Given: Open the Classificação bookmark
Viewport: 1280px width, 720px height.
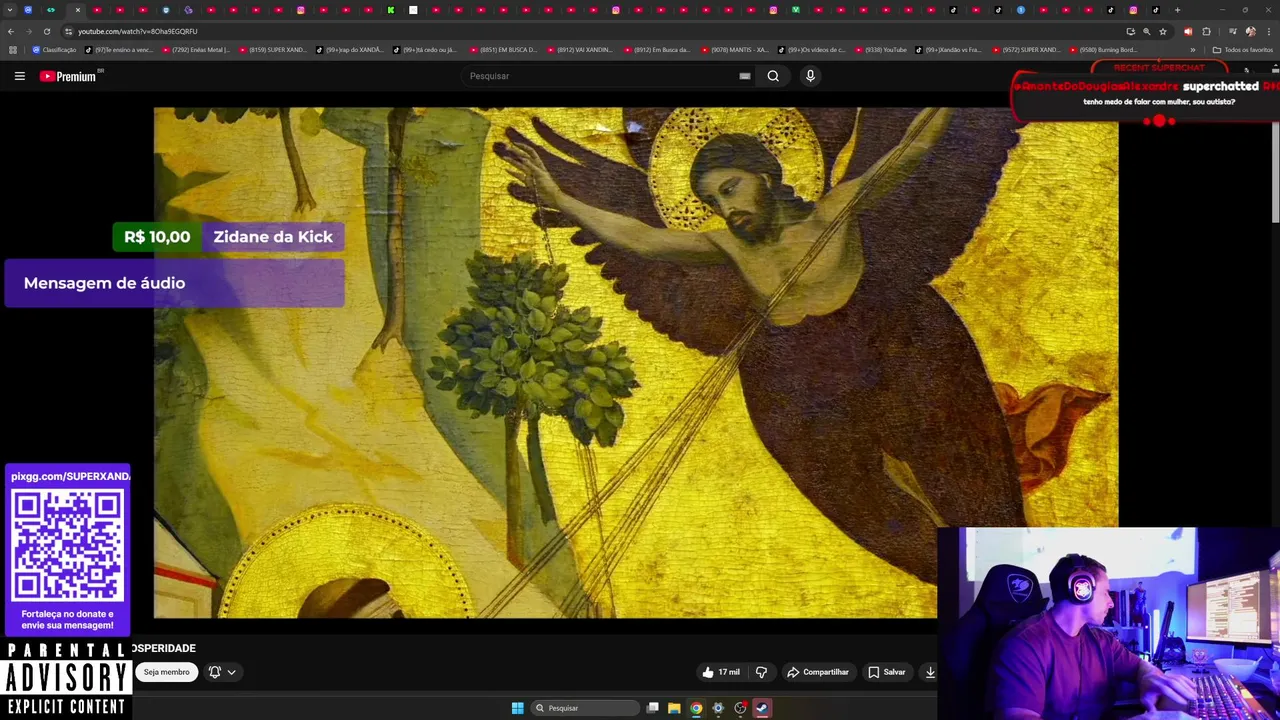Looking at the screenshot, I should (x=54, y=50).
